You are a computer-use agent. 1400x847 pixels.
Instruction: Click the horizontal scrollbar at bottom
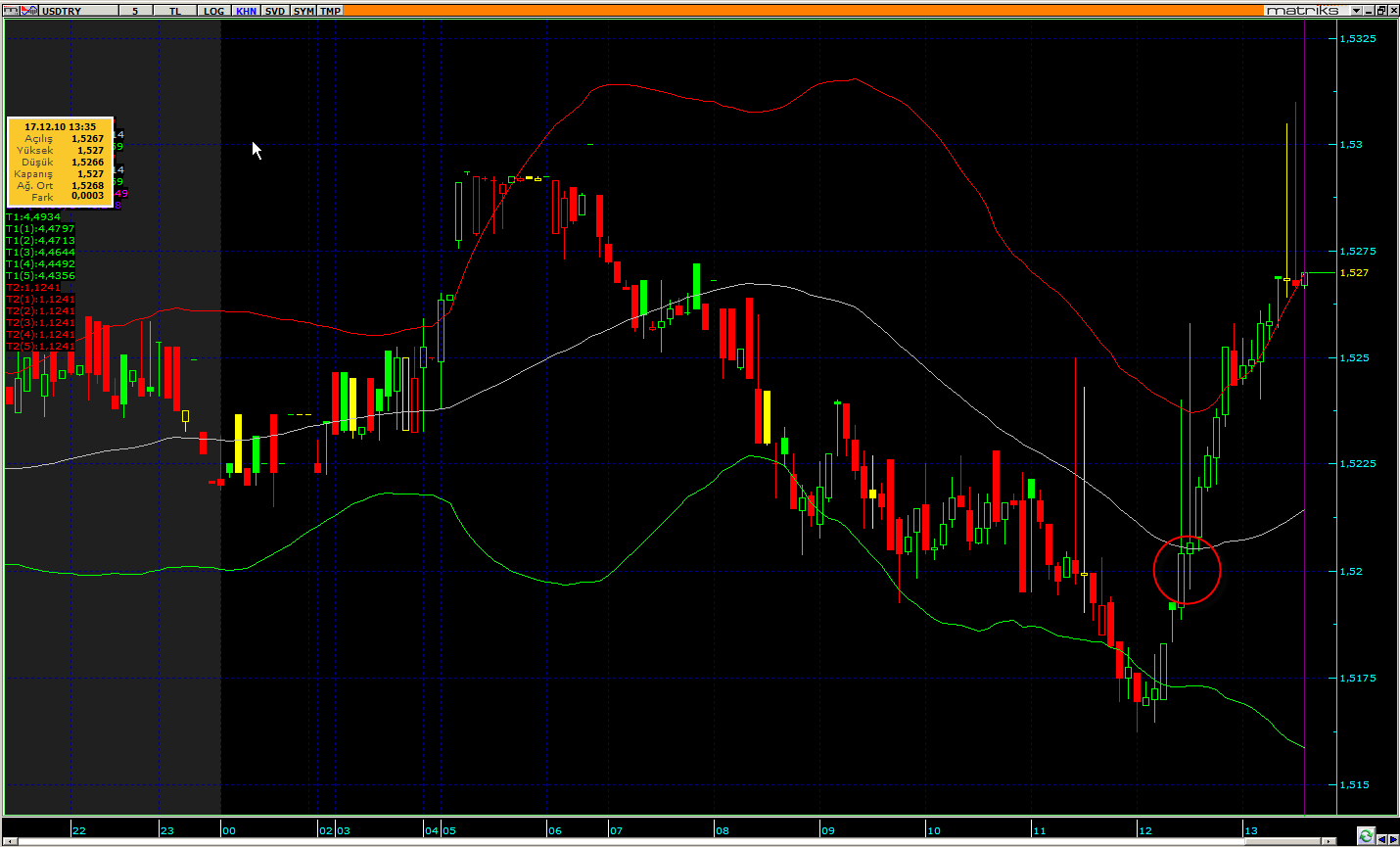(666, 840)
